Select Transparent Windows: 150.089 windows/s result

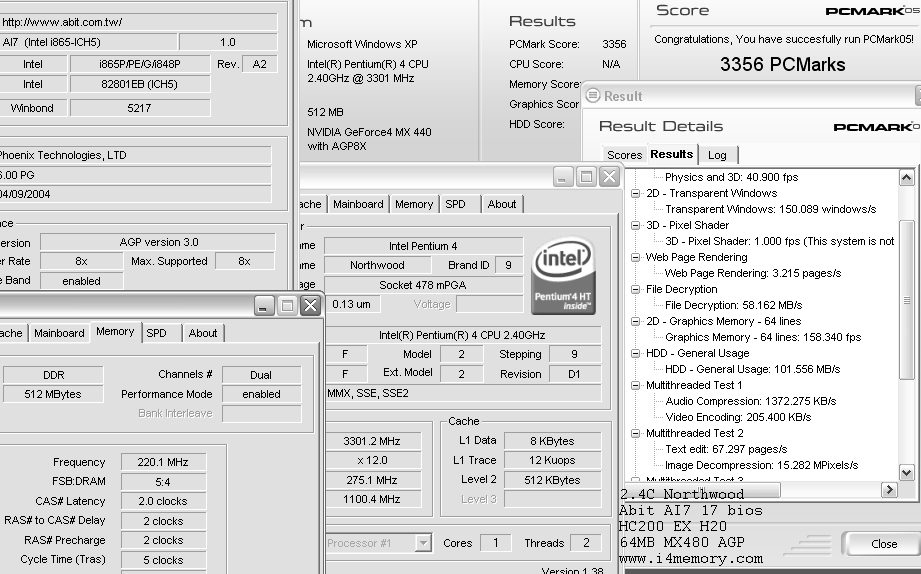771,209
